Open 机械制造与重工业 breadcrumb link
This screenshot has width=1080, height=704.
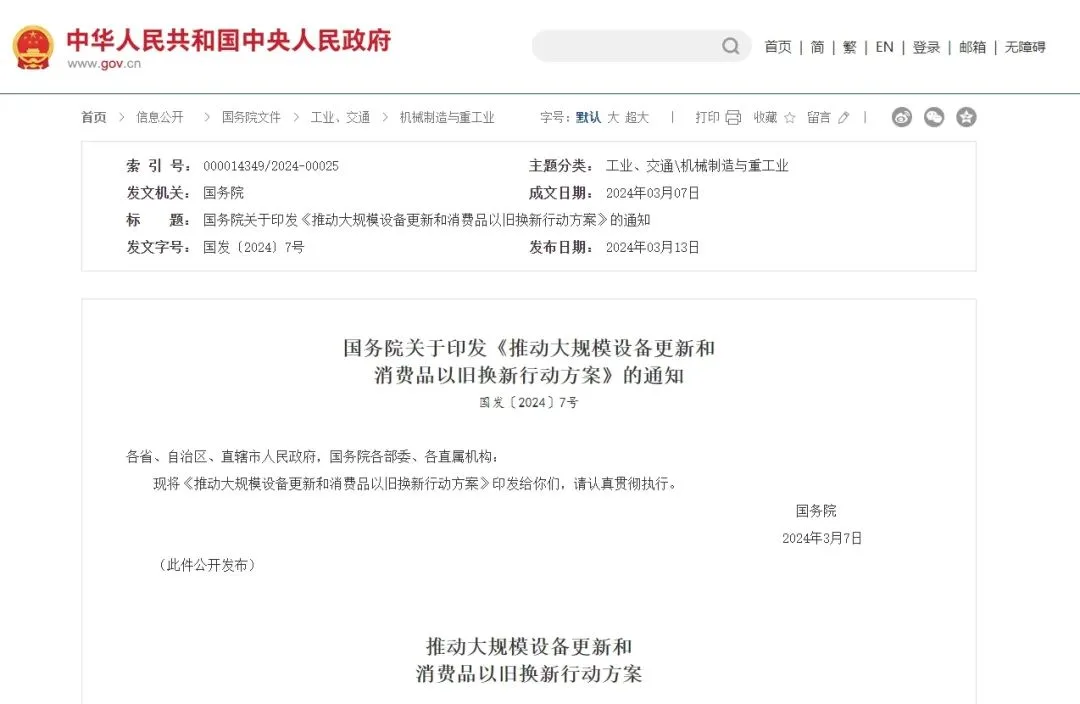447,117
